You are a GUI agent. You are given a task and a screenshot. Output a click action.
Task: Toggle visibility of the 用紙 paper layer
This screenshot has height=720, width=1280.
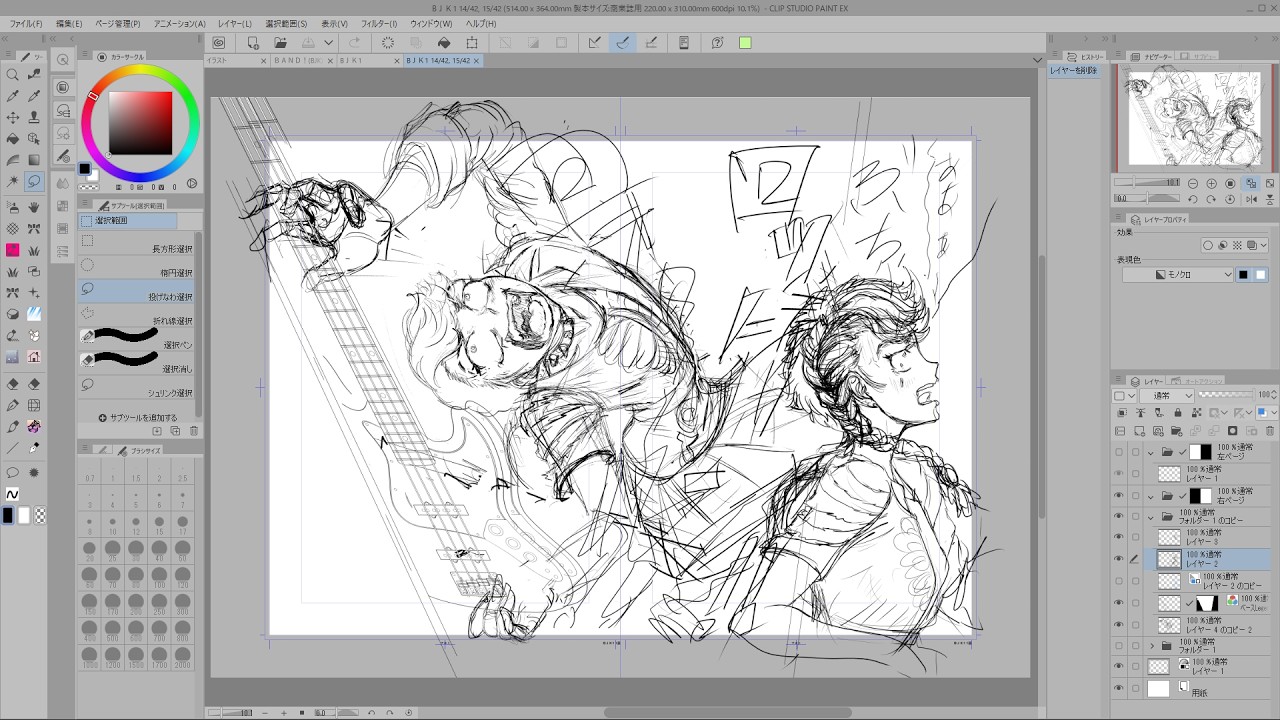tap(1119, 689)
